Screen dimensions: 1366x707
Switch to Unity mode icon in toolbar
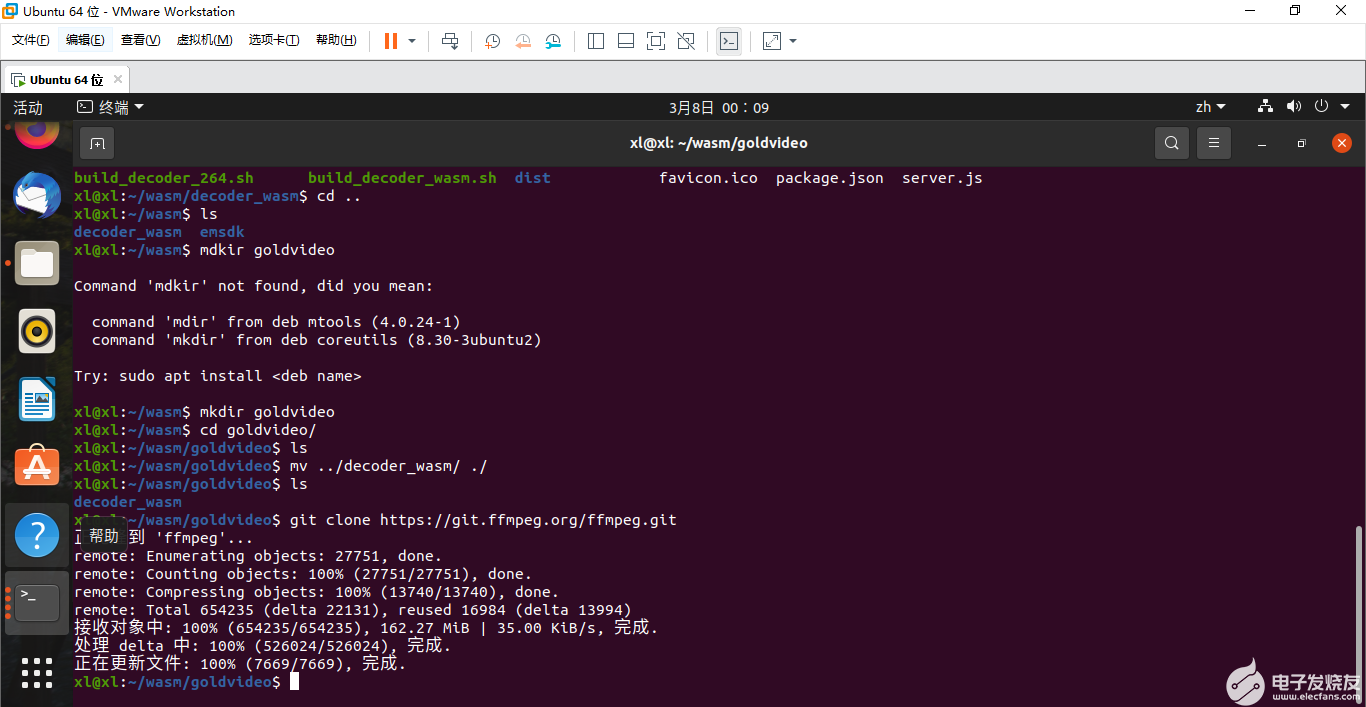(686, 41)
